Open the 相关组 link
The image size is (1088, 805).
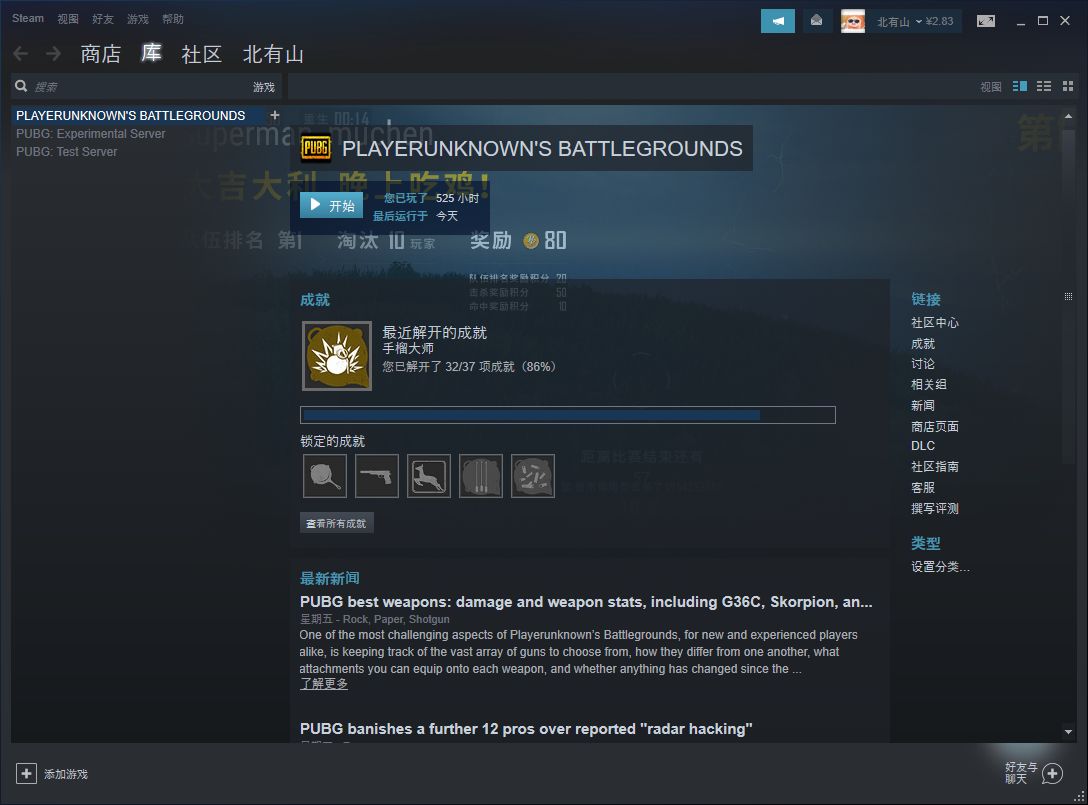click(928, 384)
